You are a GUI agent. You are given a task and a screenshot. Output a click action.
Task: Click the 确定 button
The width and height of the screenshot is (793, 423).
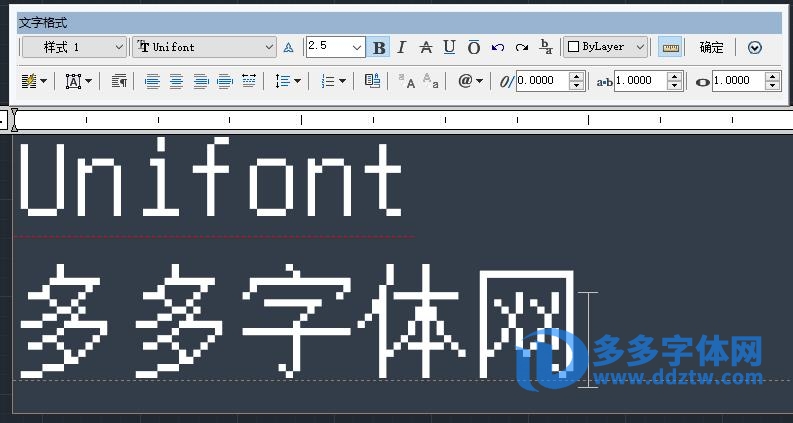tap(711, 47)
